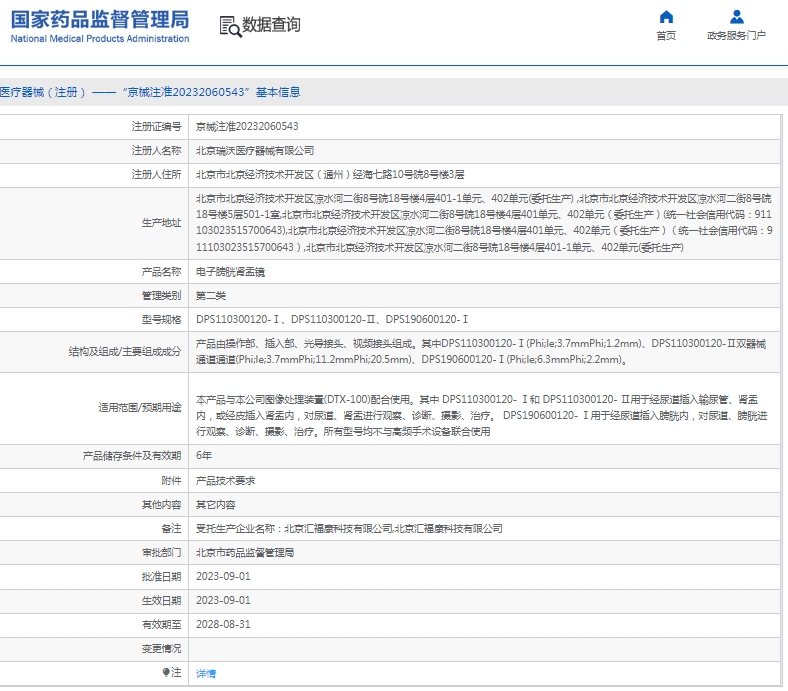Screen dimensions: 788x691
Task: Click the 生效日期 value 2023-09-01
Action: (x=223, y=601)
